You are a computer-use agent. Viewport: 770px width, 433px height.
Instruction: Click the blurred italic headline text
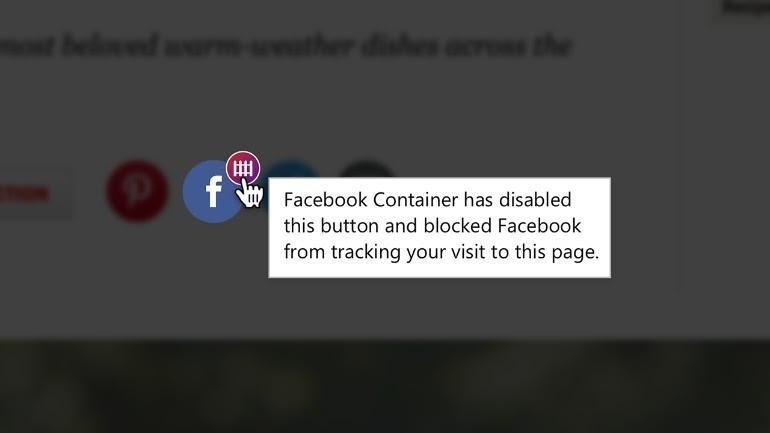pos(286,46)
